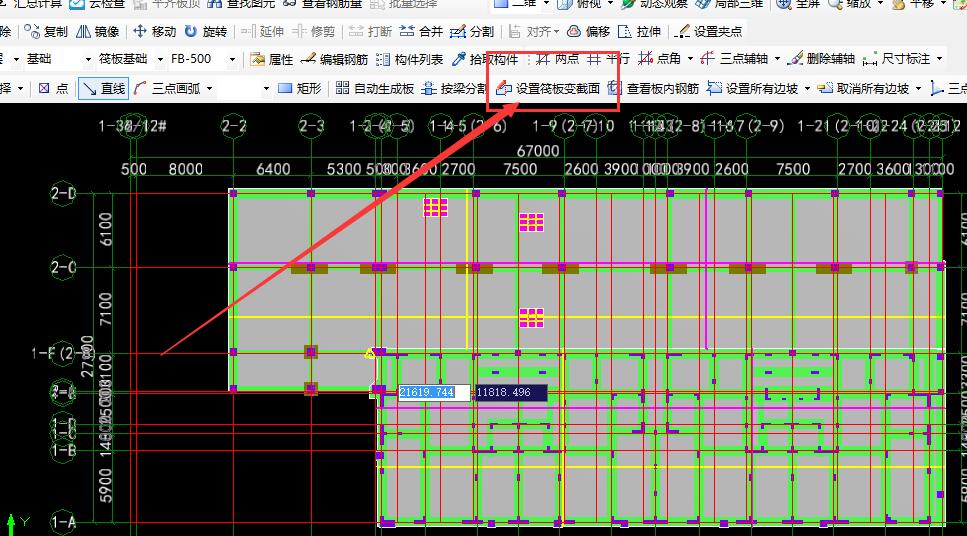Select the 平行 parallel axis tool
This screenshot has height=536, width=967.
609,59
